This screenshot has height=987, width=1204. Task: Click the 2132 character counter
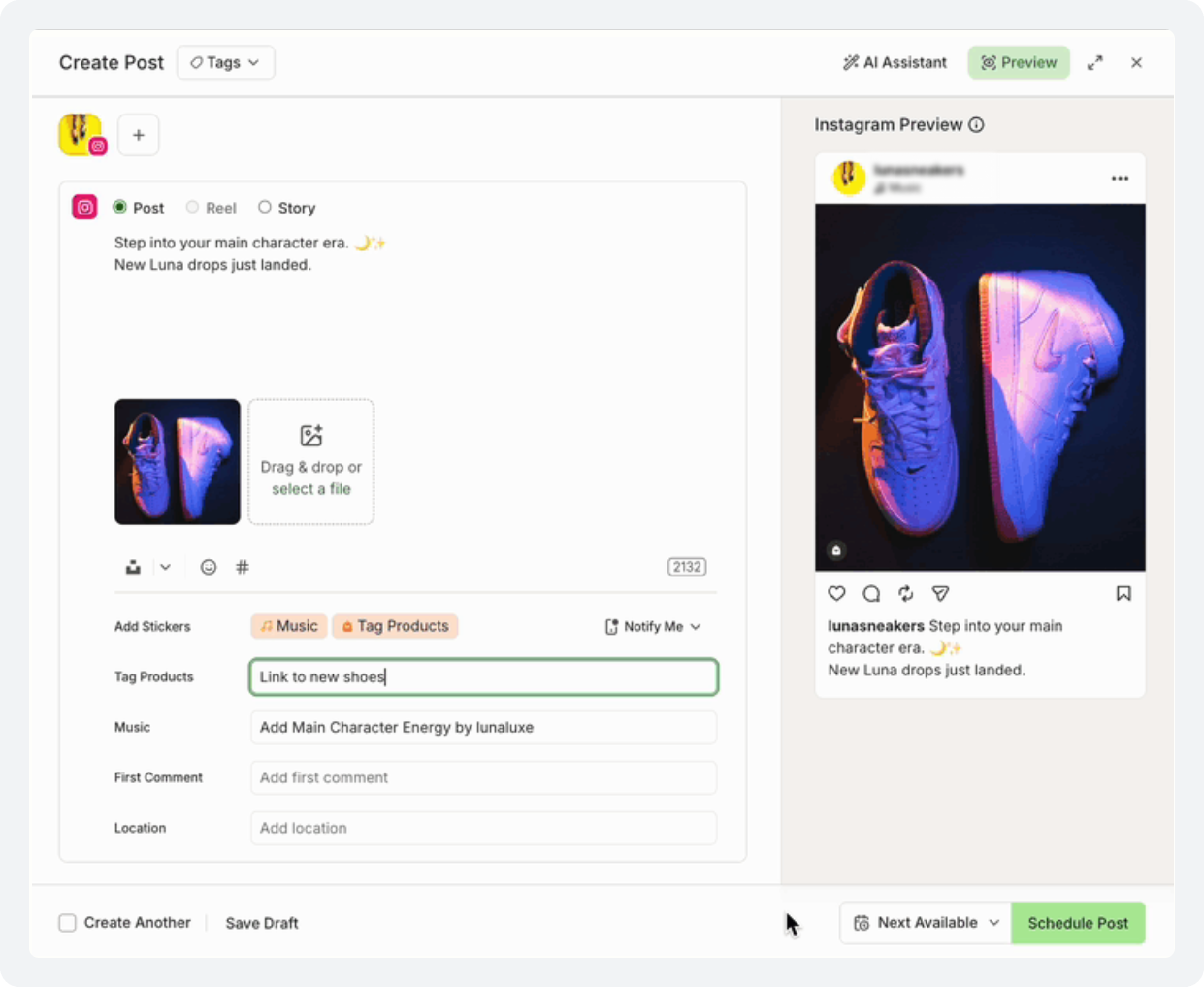pyautogui.click(x=687, y=567)
